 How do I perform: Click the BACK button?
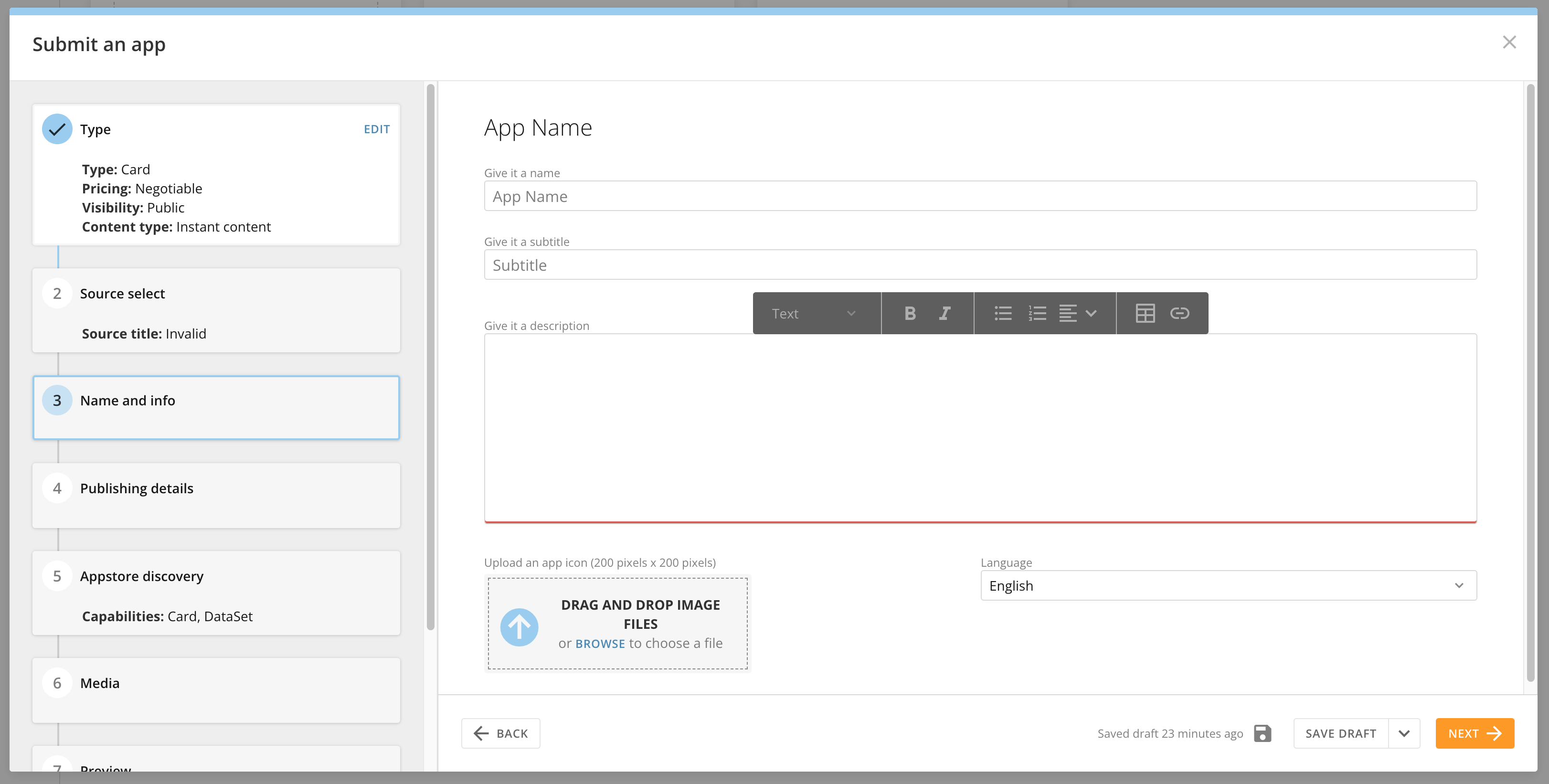tap(500, 733)
